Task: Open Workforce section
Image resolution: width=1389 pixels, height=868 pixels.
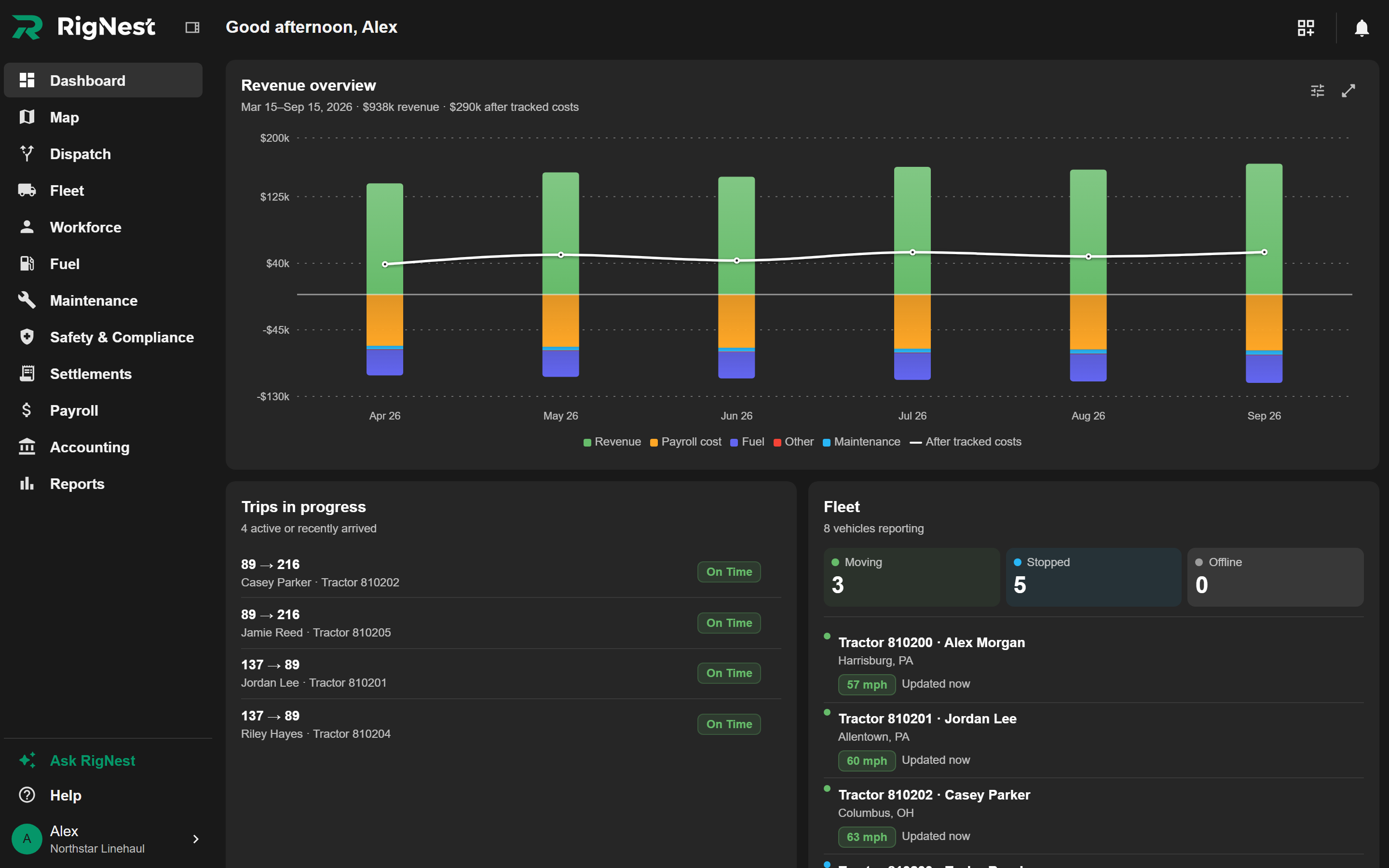Action: [x=103, y=227]
